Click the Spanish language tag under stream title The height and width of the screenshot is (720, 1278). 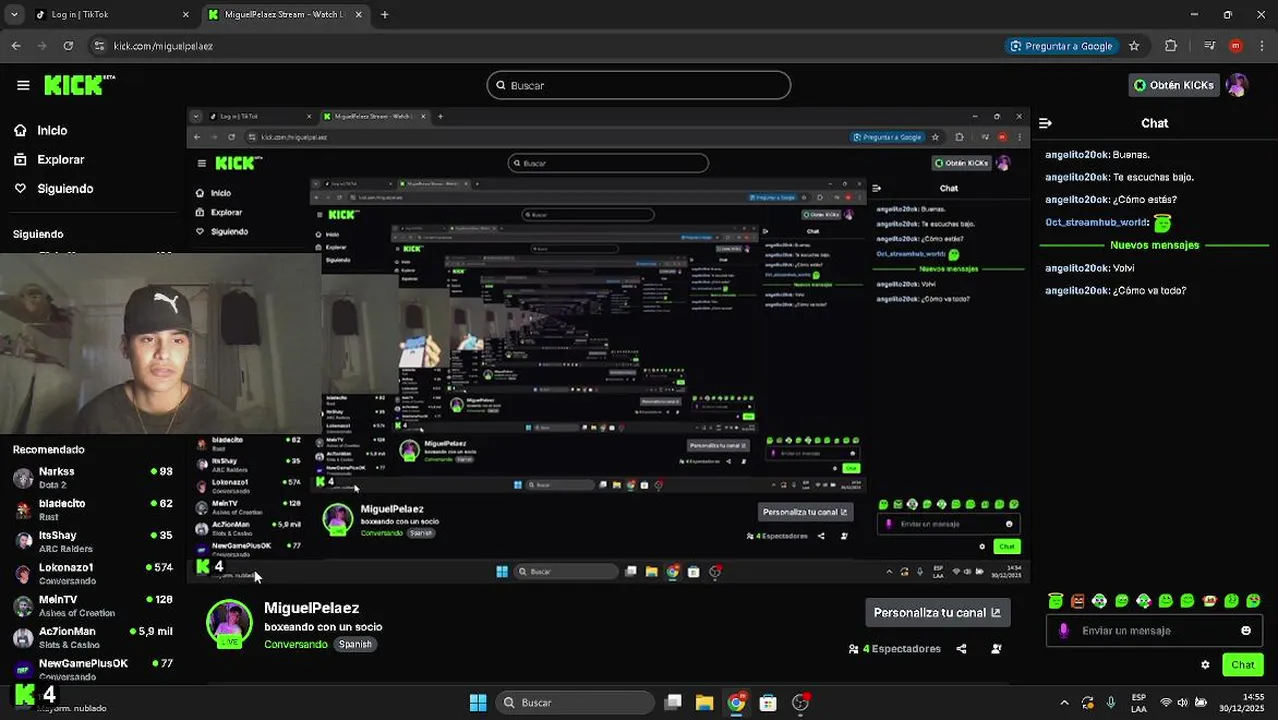pos(355,644)
